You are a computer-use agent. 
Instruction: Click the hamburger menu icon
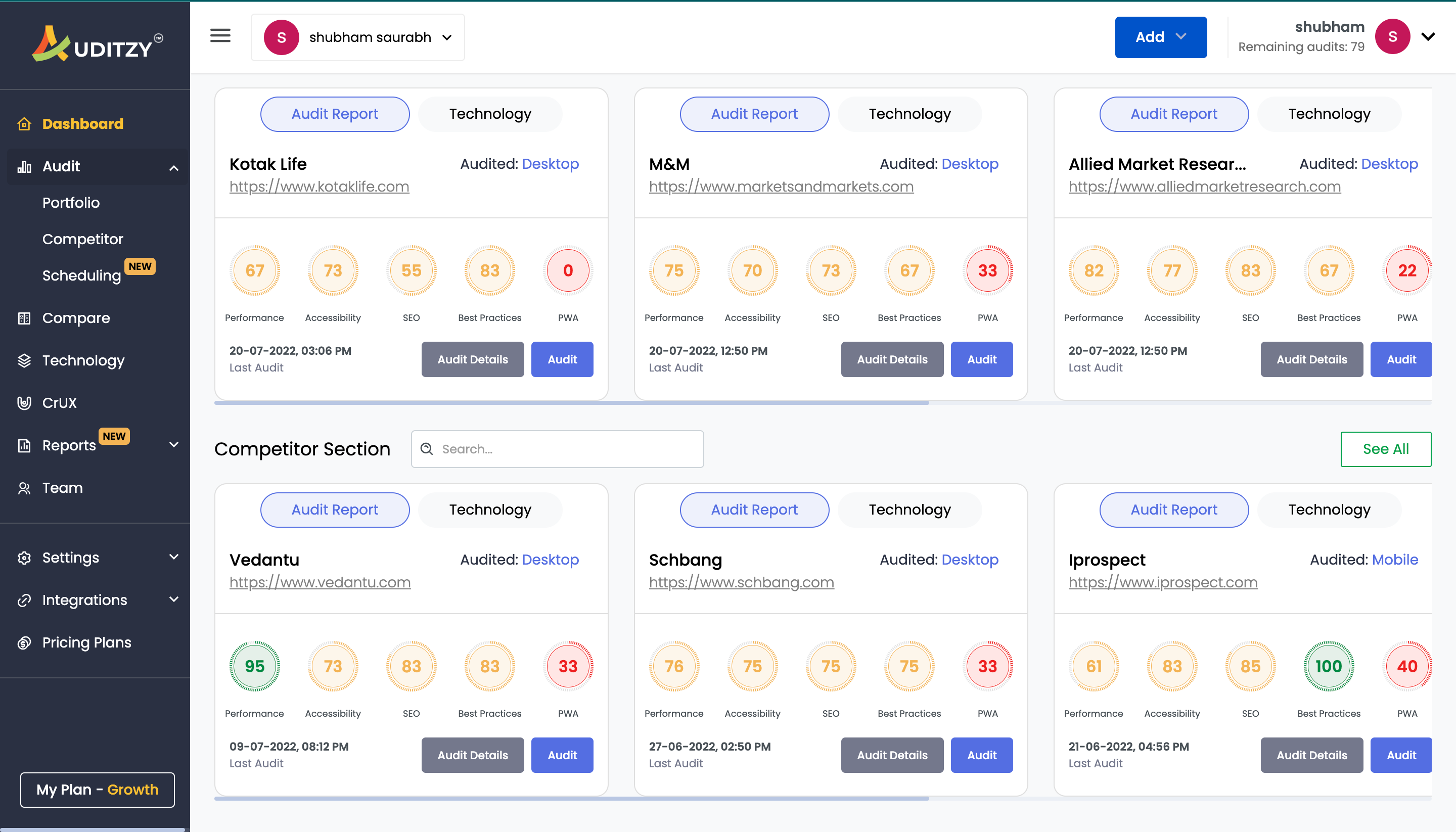[x=220, y=36]
